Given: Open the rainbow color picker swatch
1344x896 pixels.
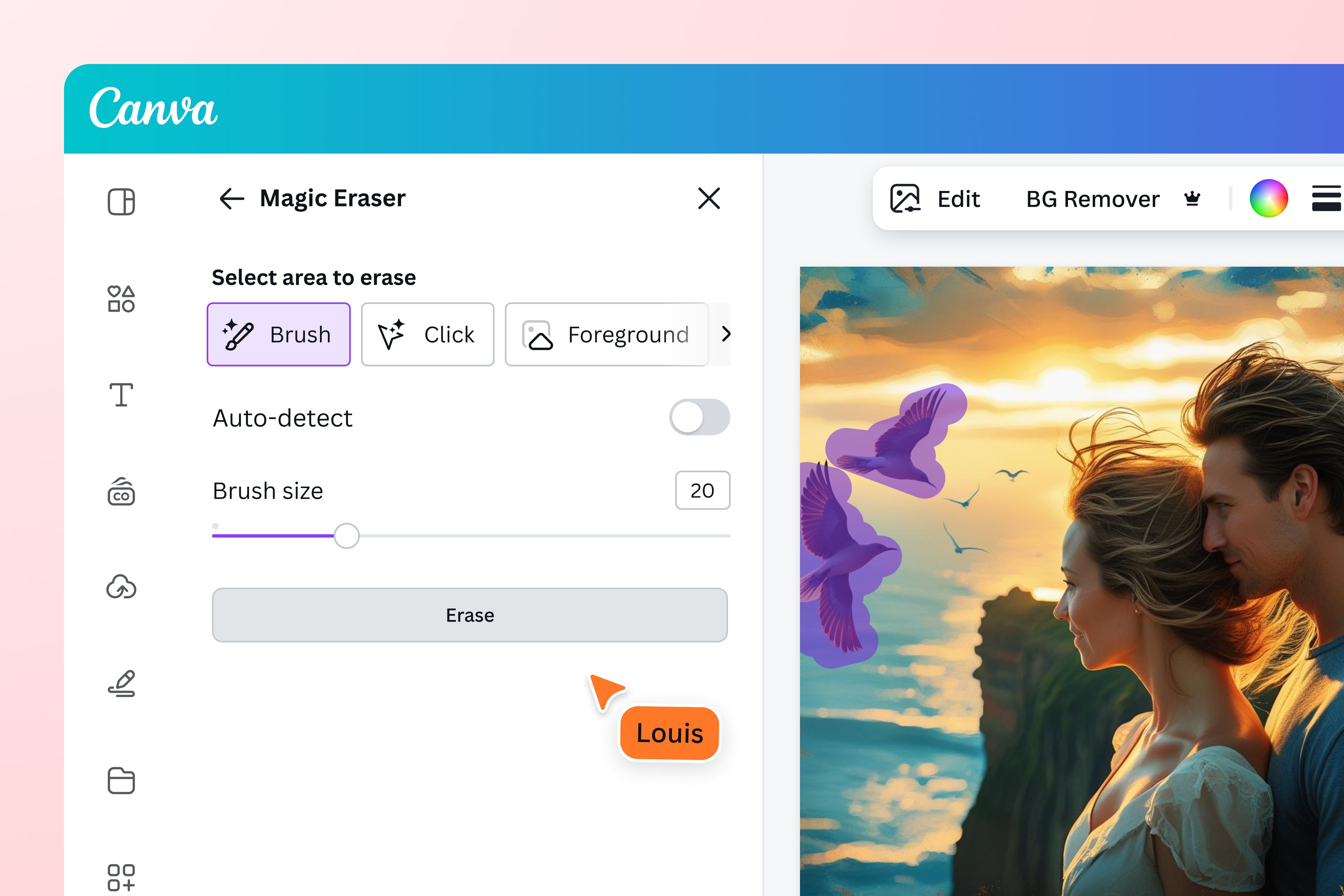Looking at the screenshot, I should 1269,198.
